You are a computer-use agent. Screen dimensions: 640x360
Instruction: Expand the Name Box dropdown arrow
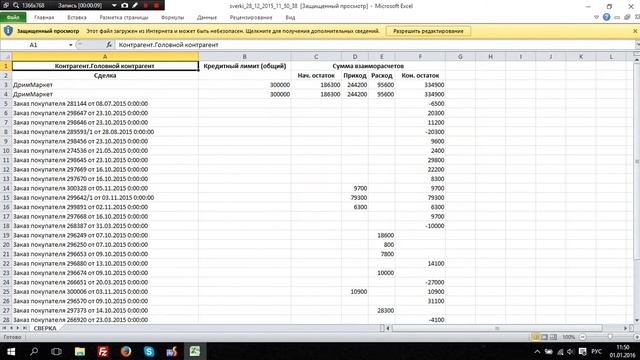tap(71, 45)
